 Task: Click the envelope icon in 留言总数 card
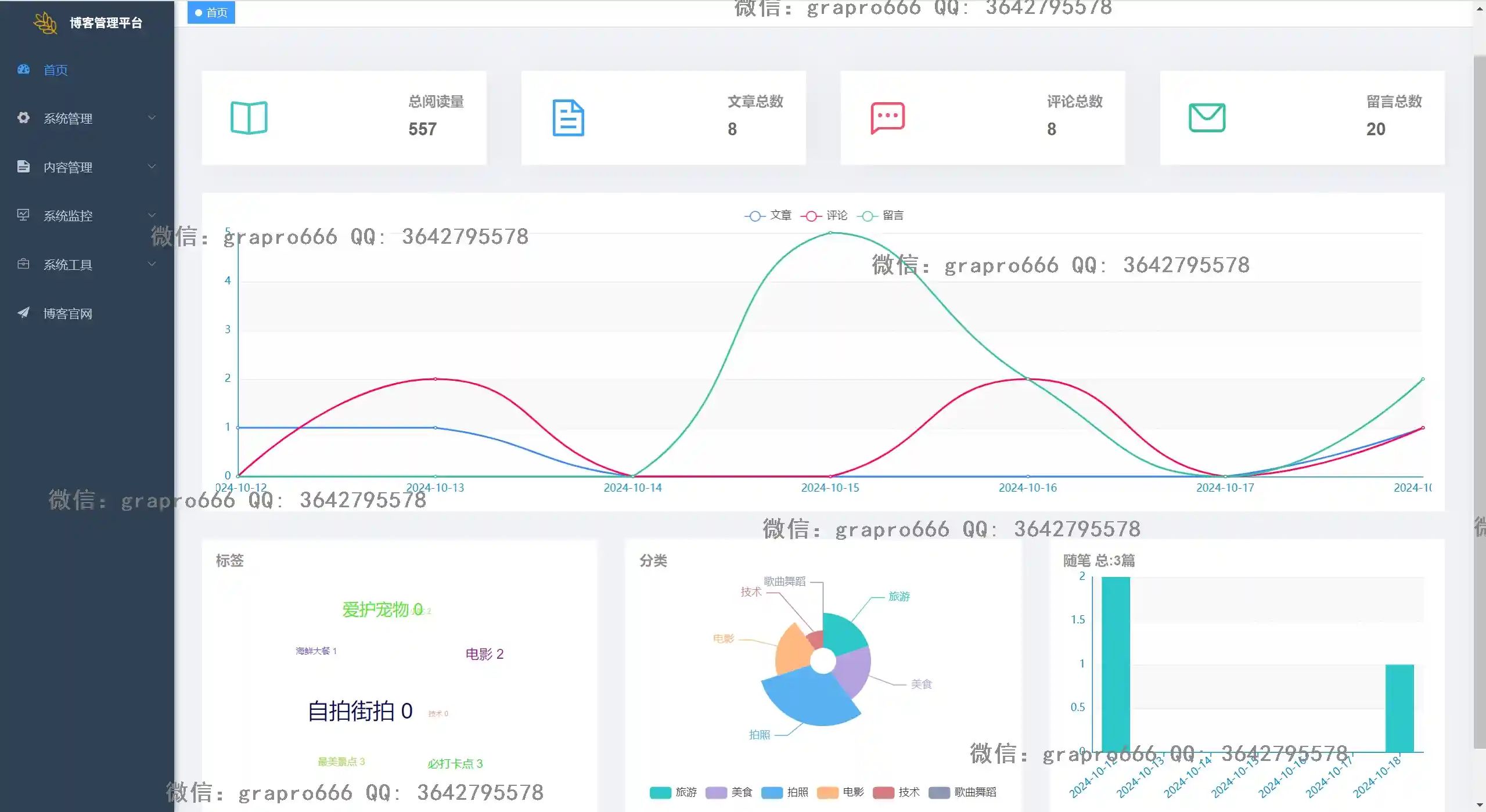click(x=1207, y=118)
